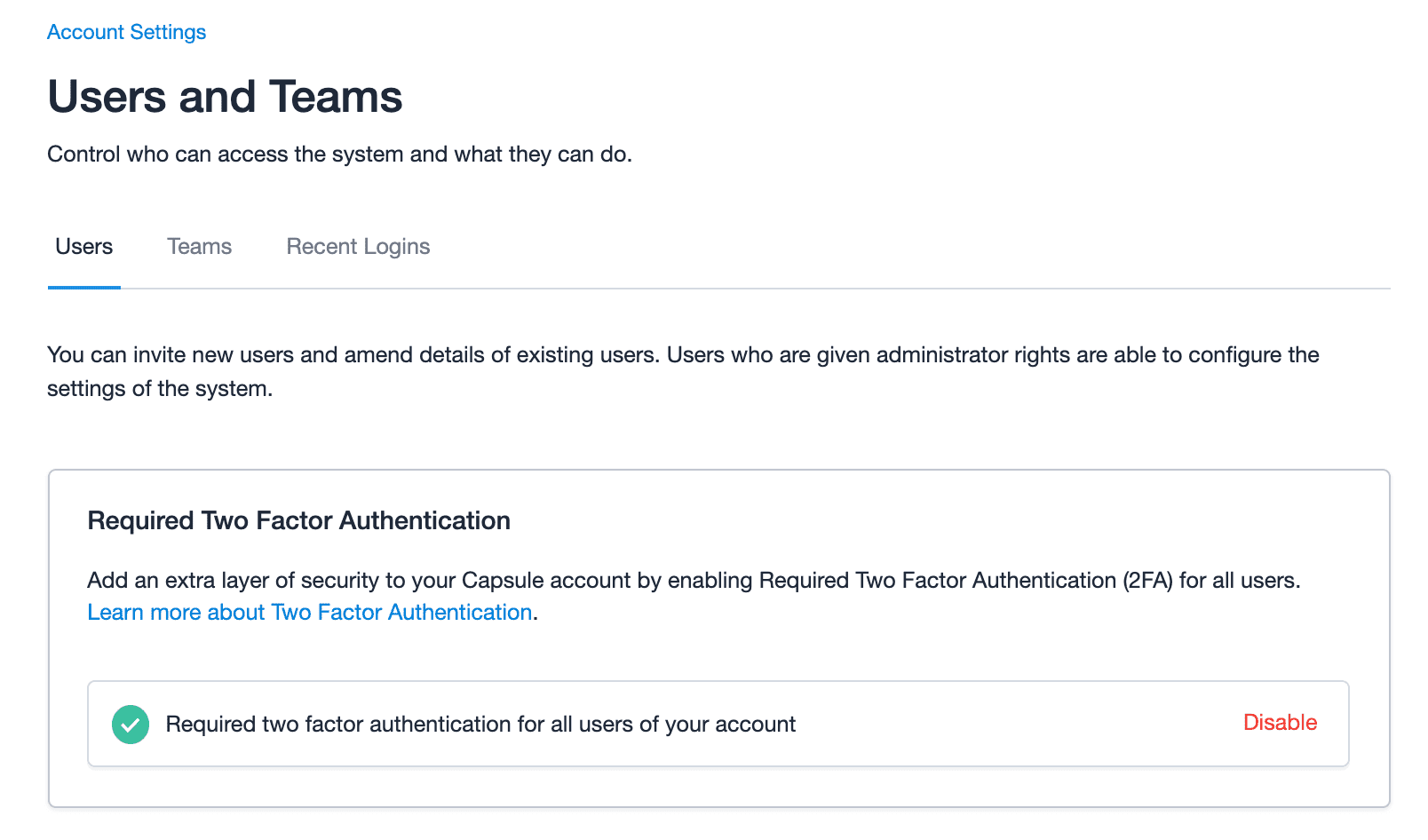Open the Recent Logins tab
Image resolution: width=1428 pixels, height=840 pixels.
pos(358,247)
